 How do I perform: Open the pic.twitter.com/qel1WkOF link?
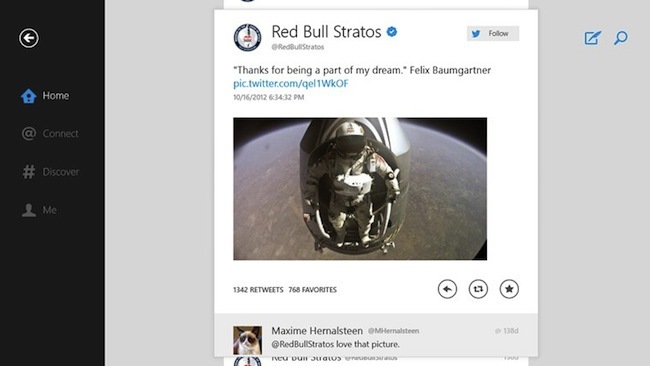point(291,83)
